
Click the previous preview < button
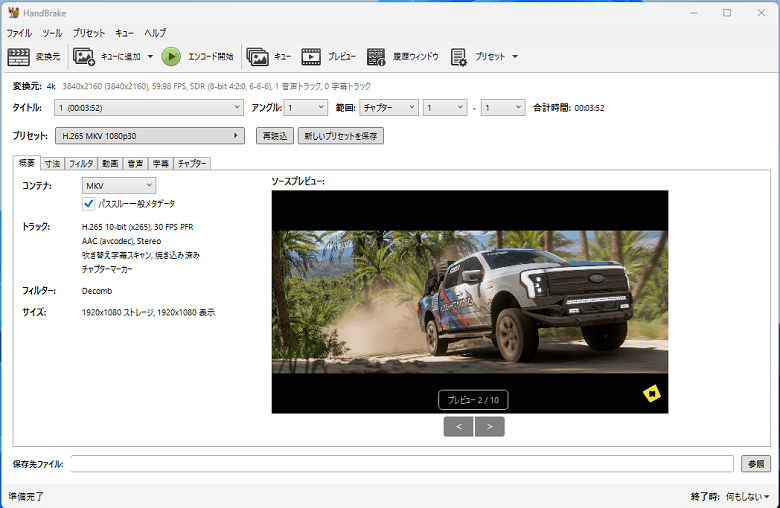458,426
